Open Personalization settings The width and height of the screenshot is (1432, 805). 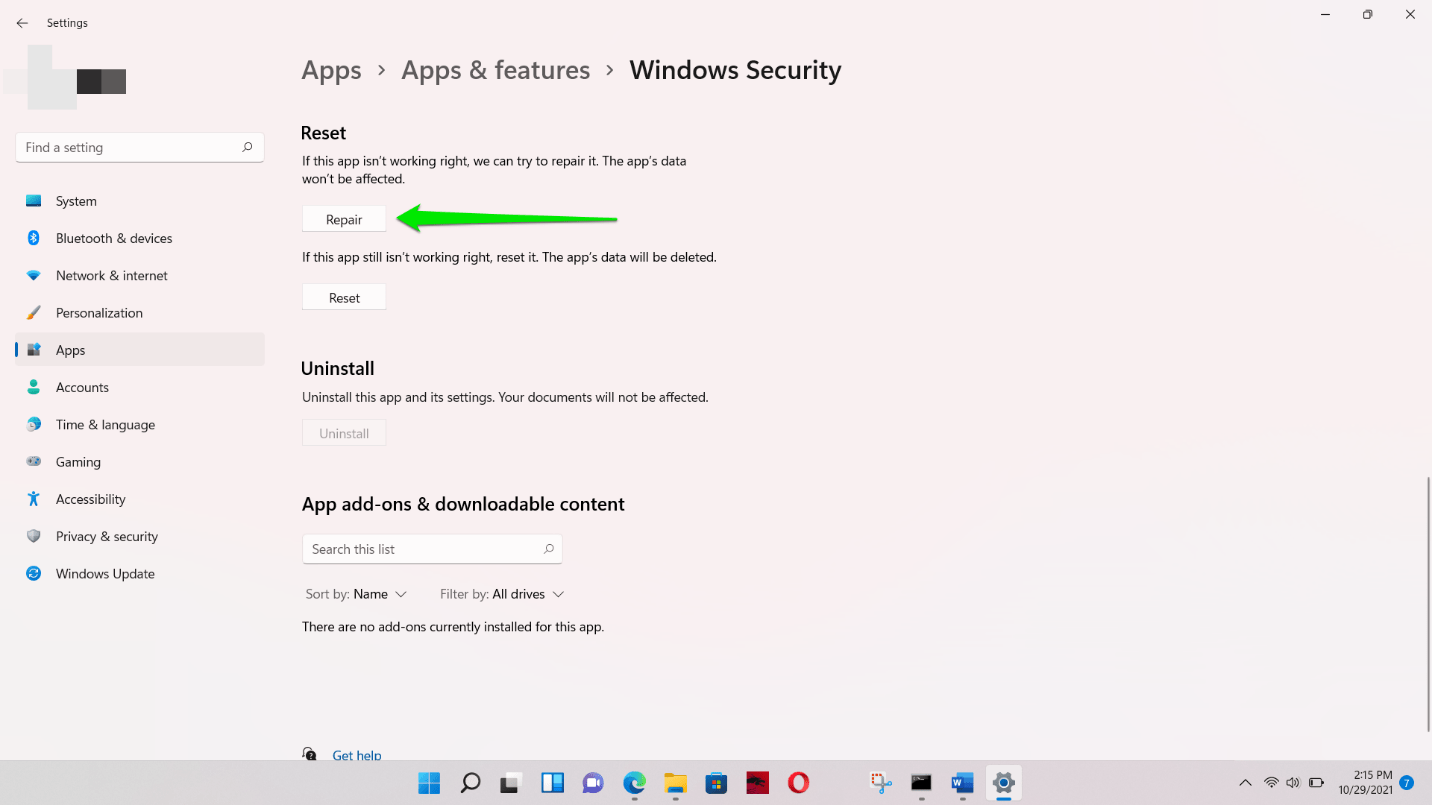98,312
